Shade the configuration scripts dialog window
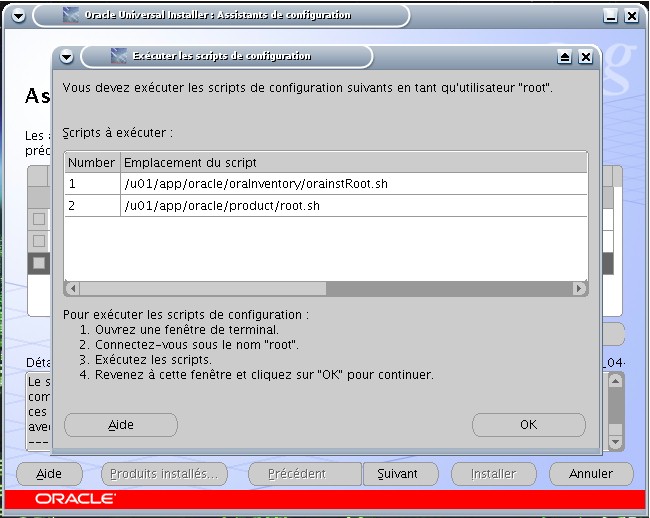The width and height of the screenshot is (650, 518). click(x=564, y=57)
